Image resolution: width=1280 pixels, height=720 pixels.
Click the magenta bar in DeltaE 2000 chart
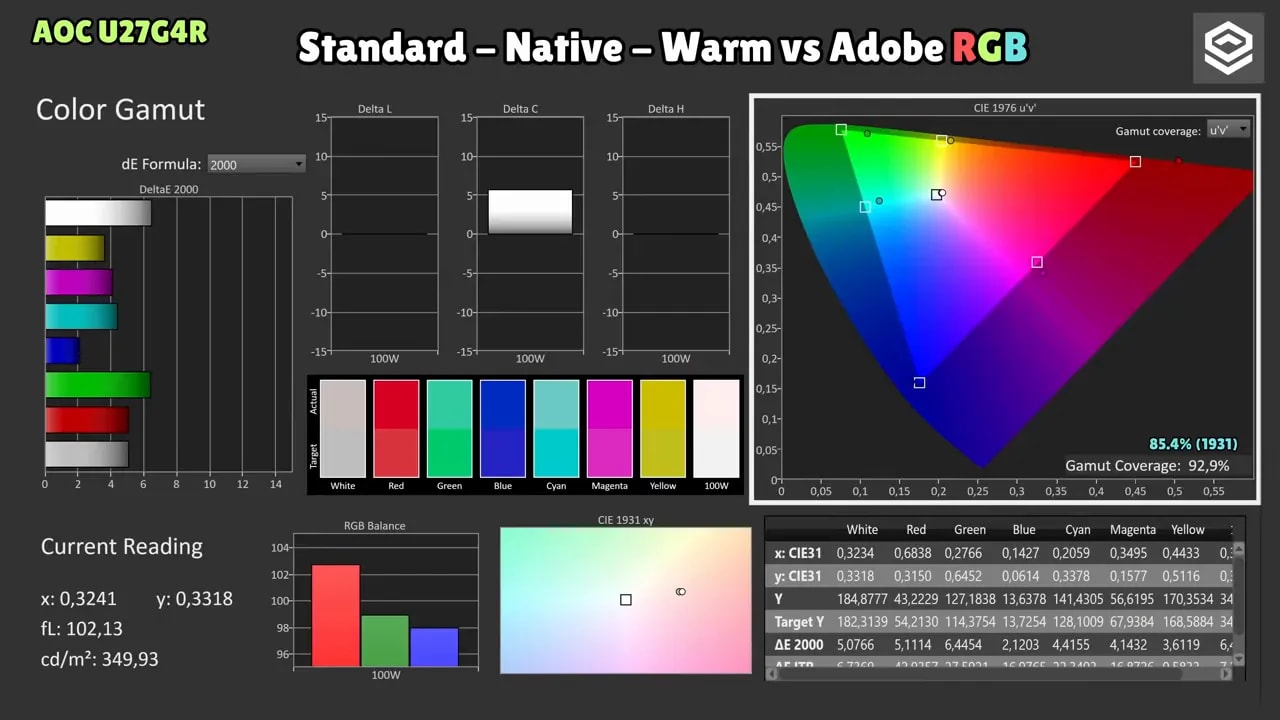coord(79,282)
